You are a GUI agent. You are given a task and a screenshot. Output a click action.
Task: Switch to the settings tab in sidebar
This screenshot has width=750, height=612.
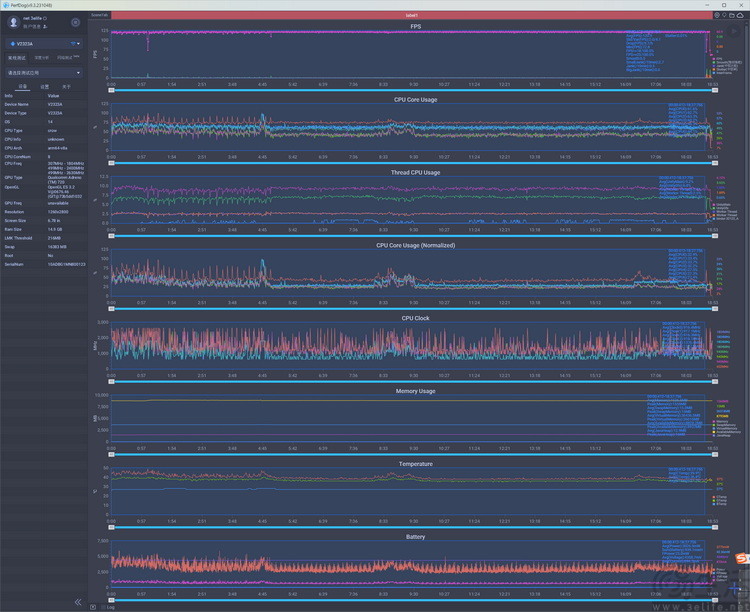(x=44, y=87)
